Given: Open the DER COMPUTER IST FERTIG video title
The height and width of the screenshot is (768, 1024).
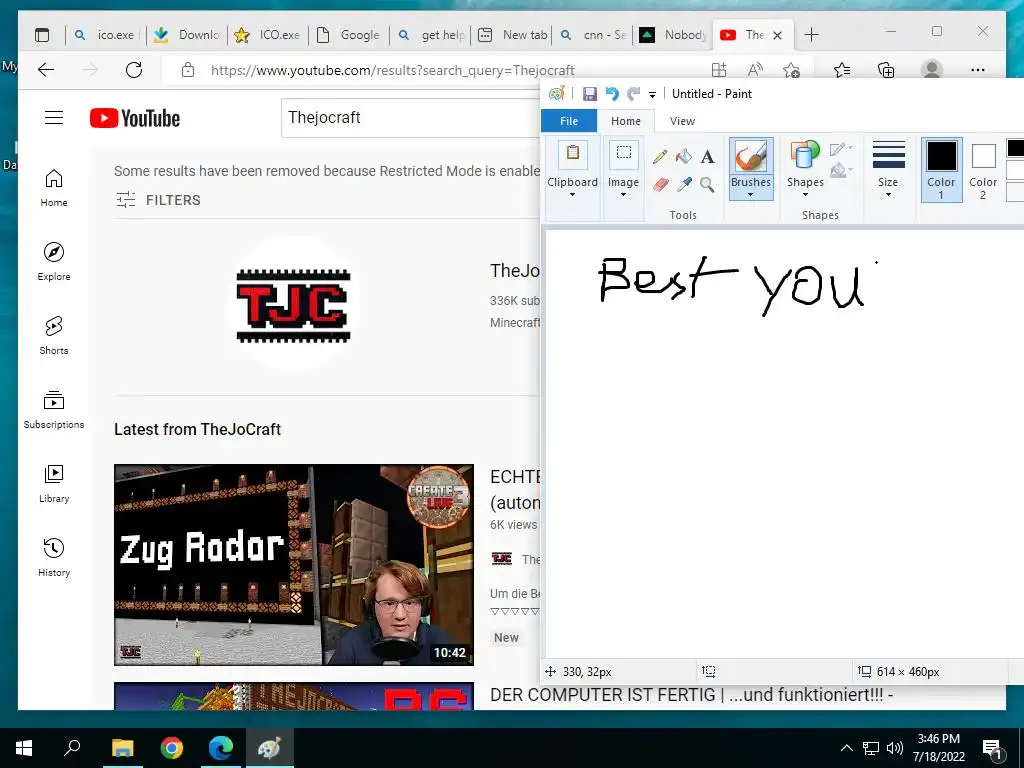Looking at the screenshot, I should (691, 695).
